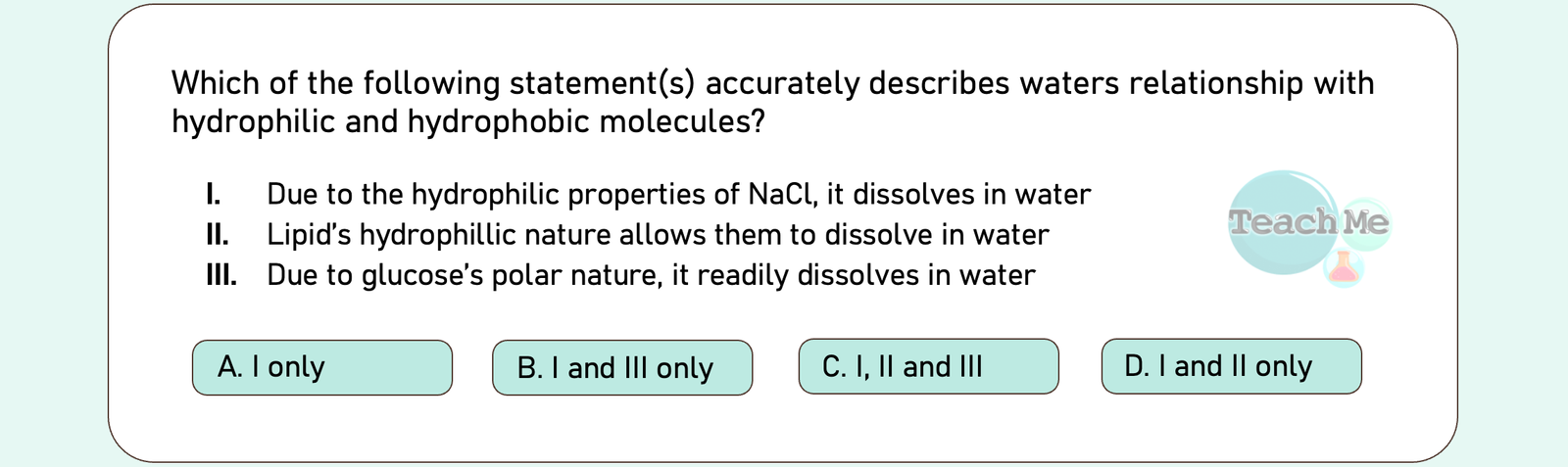This screenshot has height=467, width=1568.
Task: Click statement III about glucose's polar nature
Action: (651, 275)
